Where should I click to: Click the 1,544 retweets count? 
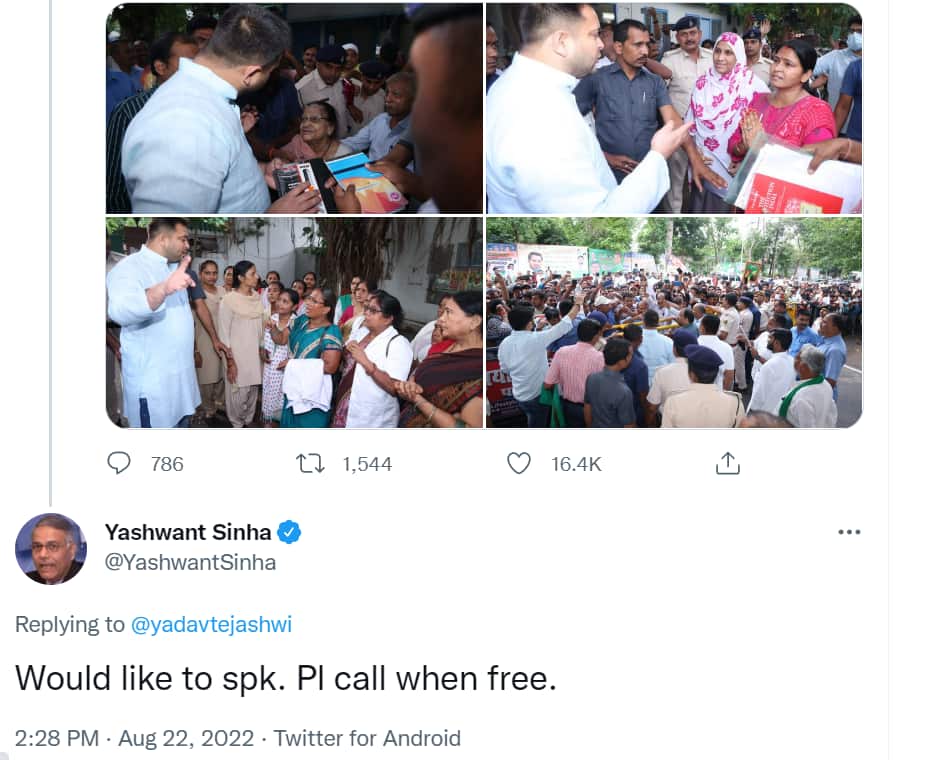367,464
